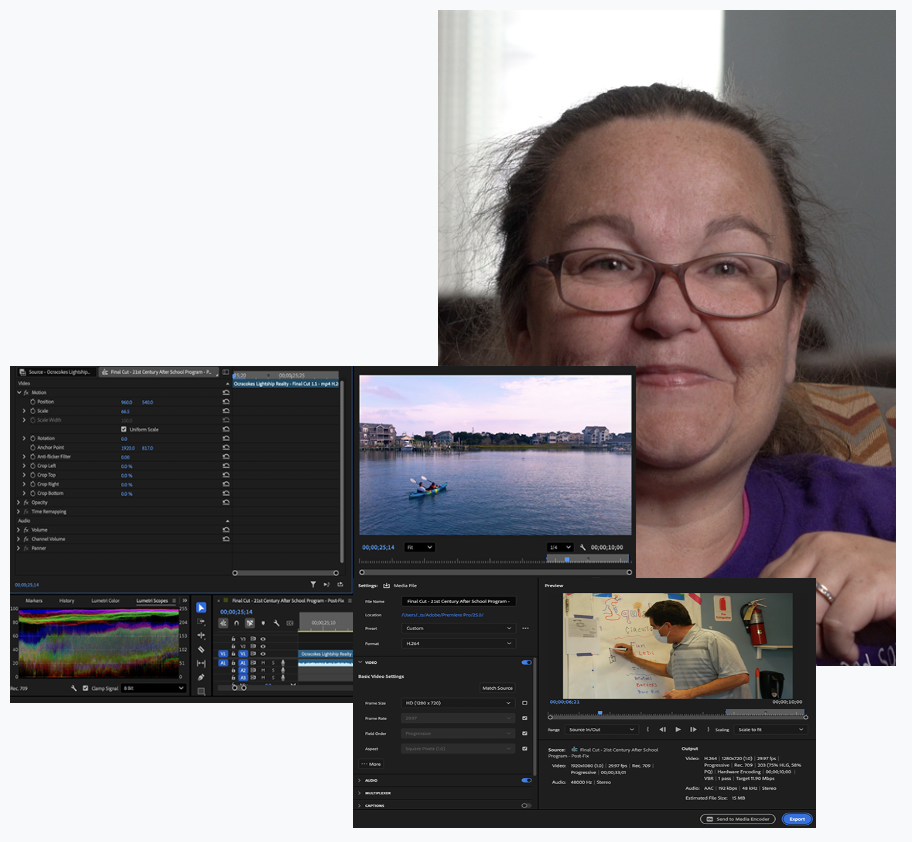
Task: Click Effect Controls filter funnel icon
Action: (313, 584)
